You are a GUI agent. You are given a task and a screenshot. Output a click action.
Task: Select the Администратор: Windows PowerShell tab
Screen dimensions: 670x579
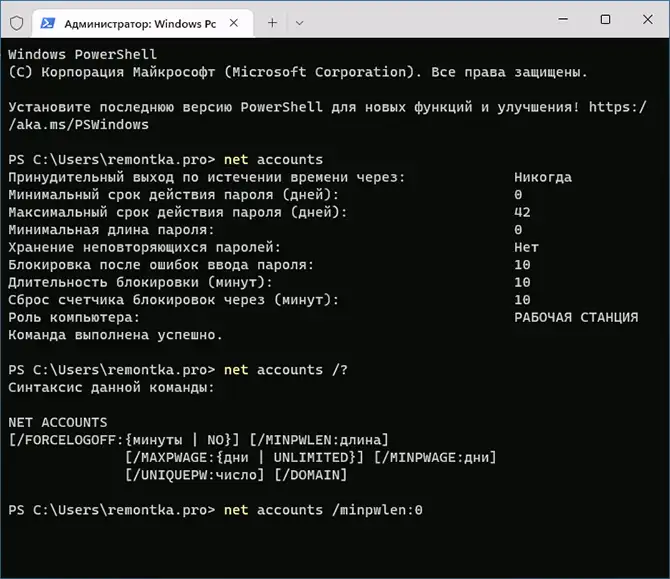pyautogui.click(x=143, y=23)
